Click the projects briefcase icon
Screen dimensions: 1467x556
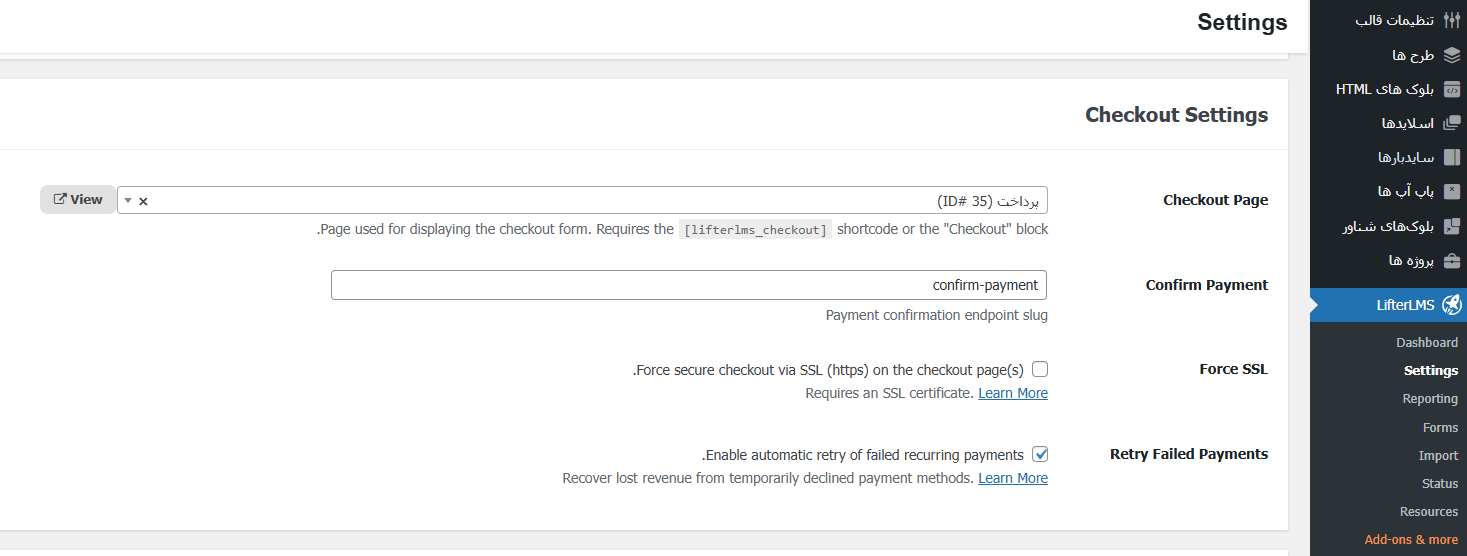(1452, 260)
